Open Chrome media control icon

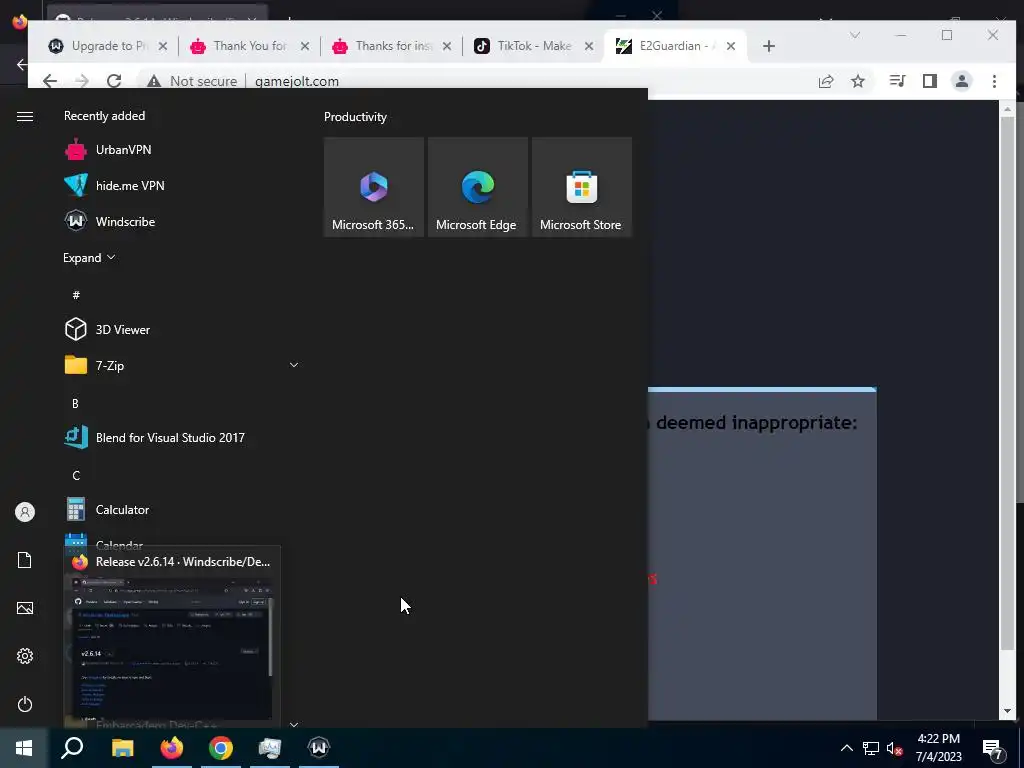[x=897, y=81]
